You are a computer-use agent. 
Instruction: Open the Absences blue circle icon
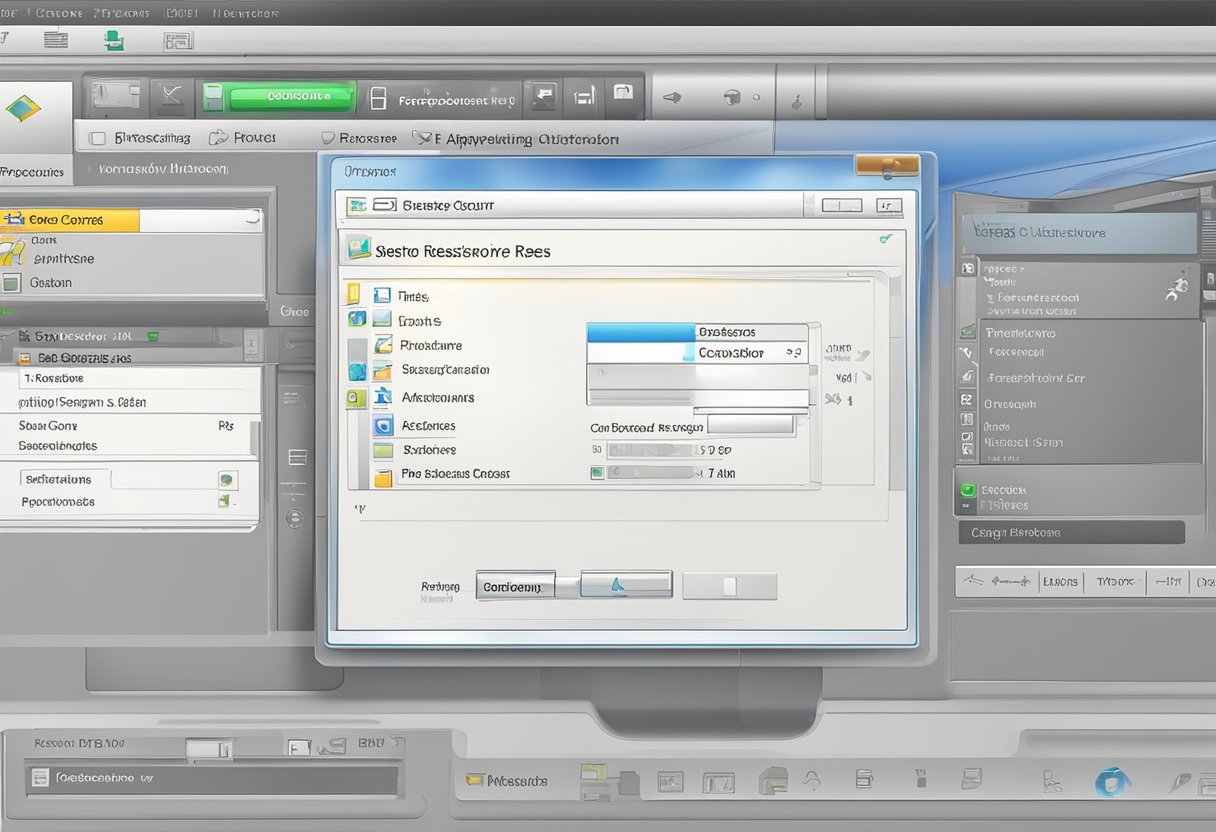click(382, 425)
